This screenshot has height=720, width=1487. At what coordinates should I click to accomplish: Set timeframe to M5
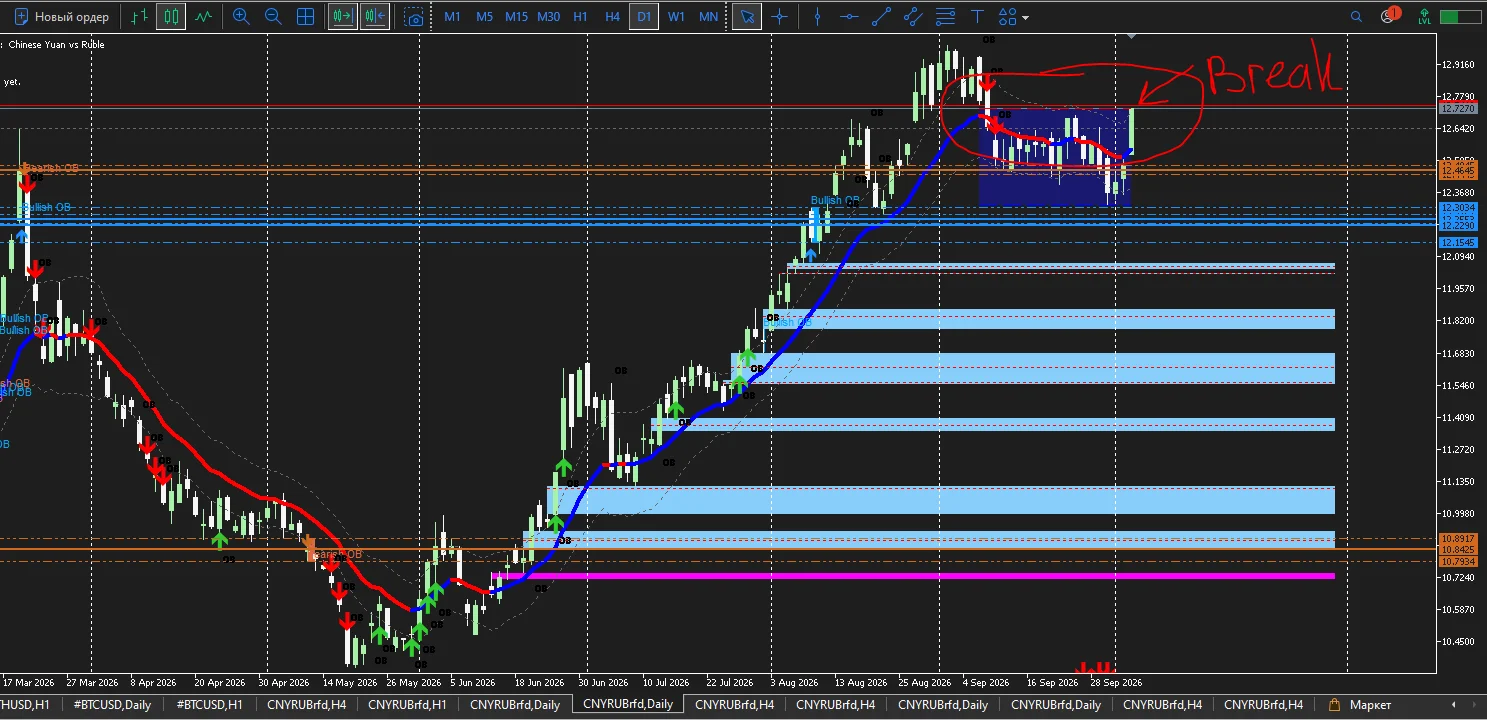coord(485,17)
